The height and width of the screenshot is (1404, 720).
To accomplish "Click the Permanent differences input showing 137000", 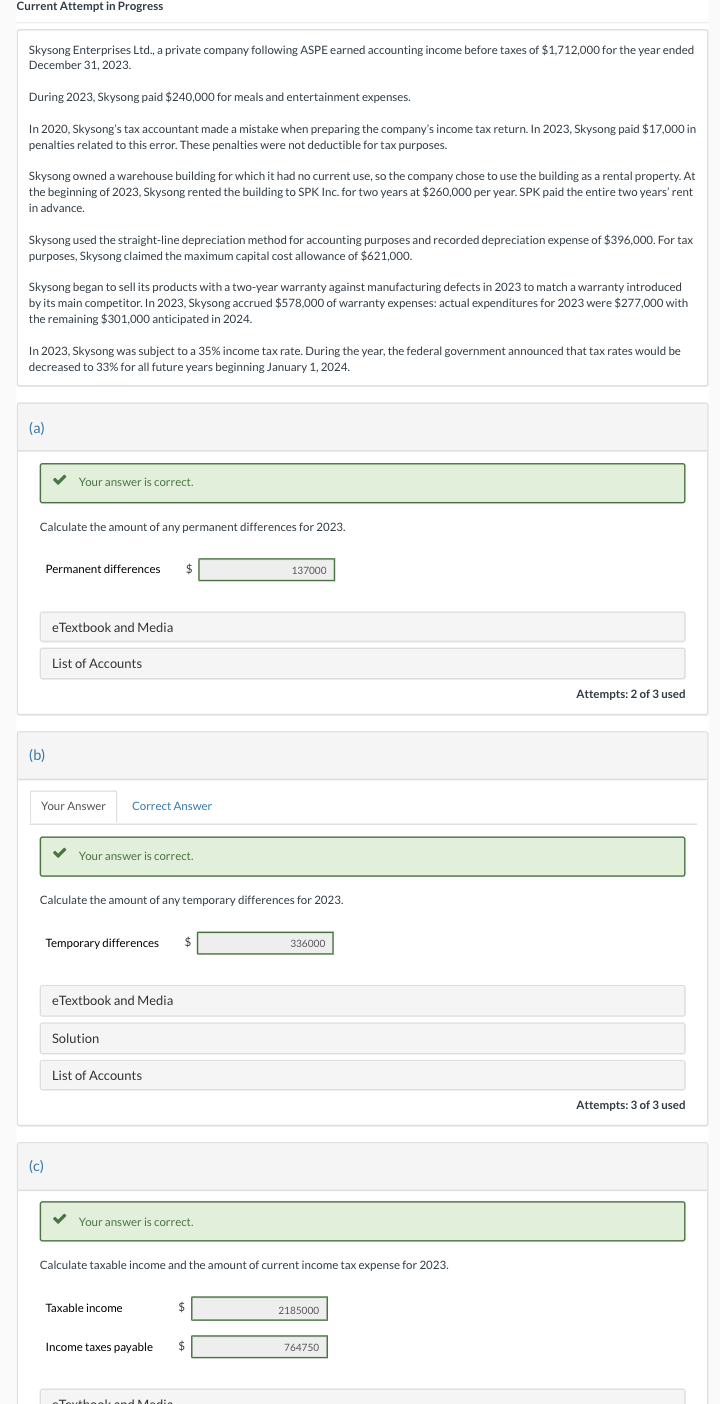I will pos(266,568).
